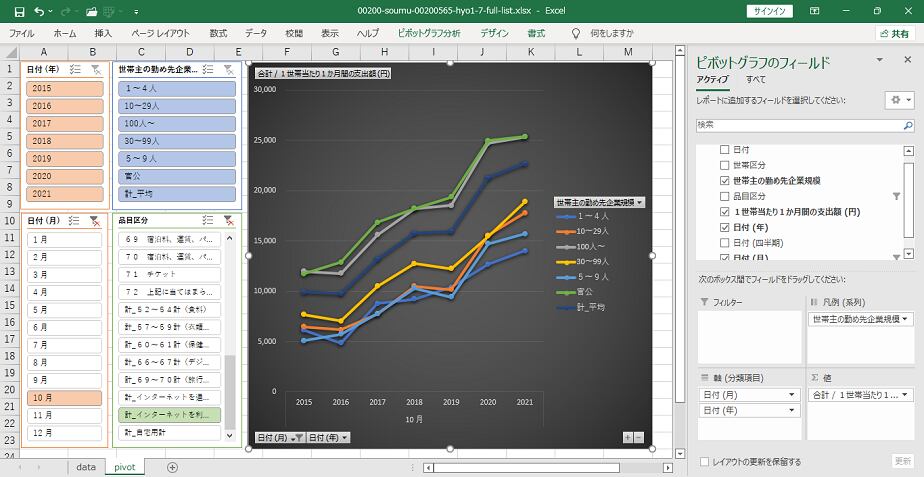The image size is (924, 477).
Task: Switch to the data worksheet tab
Action: click(85, 467)
